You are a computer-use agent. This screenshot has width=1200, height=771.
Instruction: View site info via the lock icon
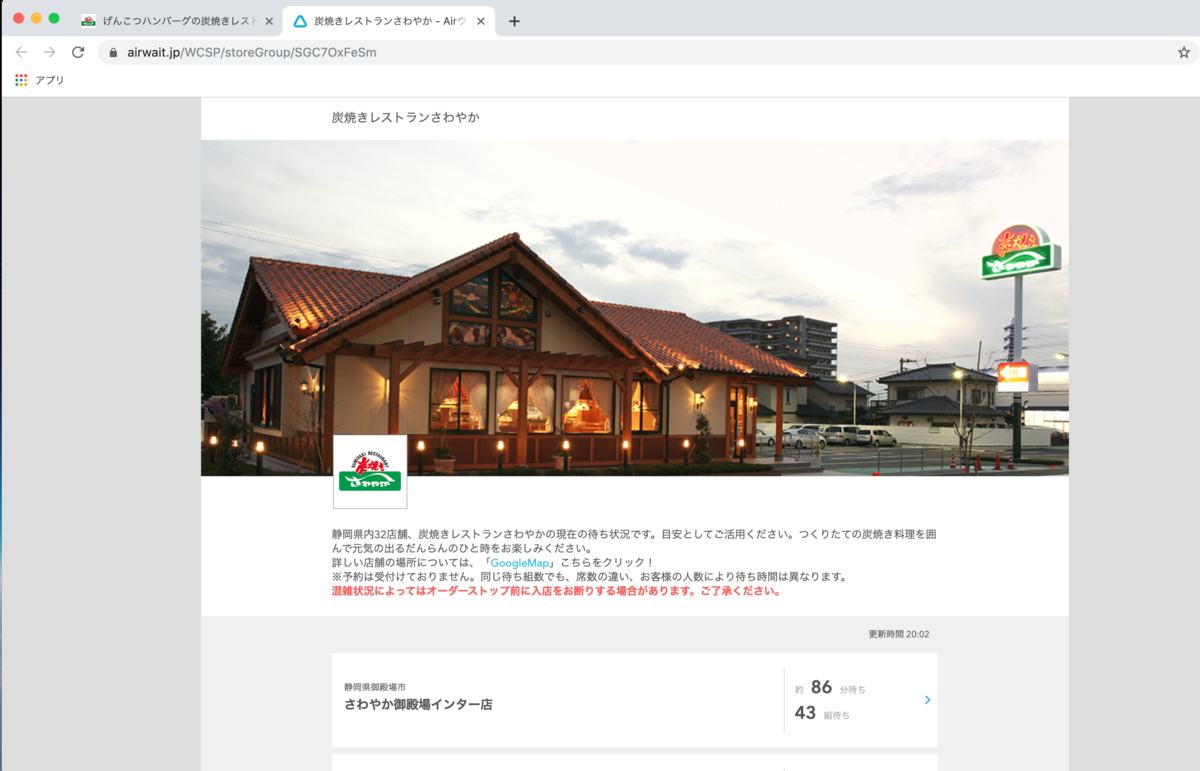tap(113, 52)
